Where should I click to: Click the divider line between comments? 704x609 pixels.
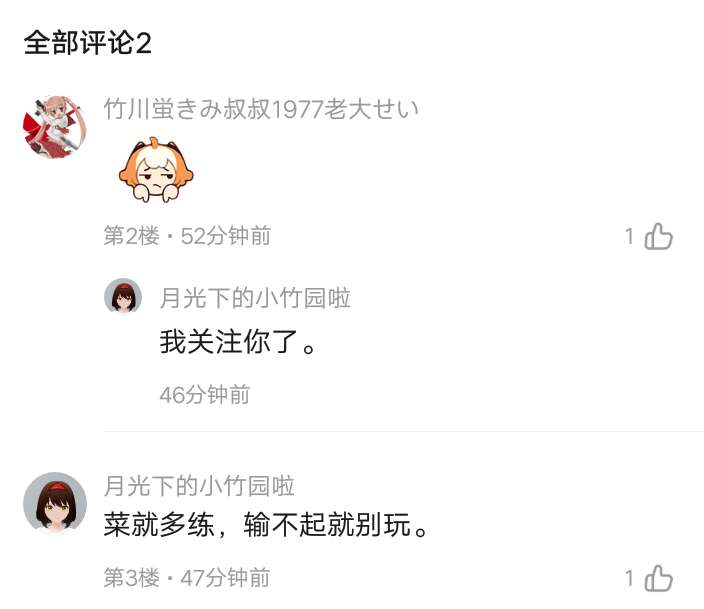[404, 431]
